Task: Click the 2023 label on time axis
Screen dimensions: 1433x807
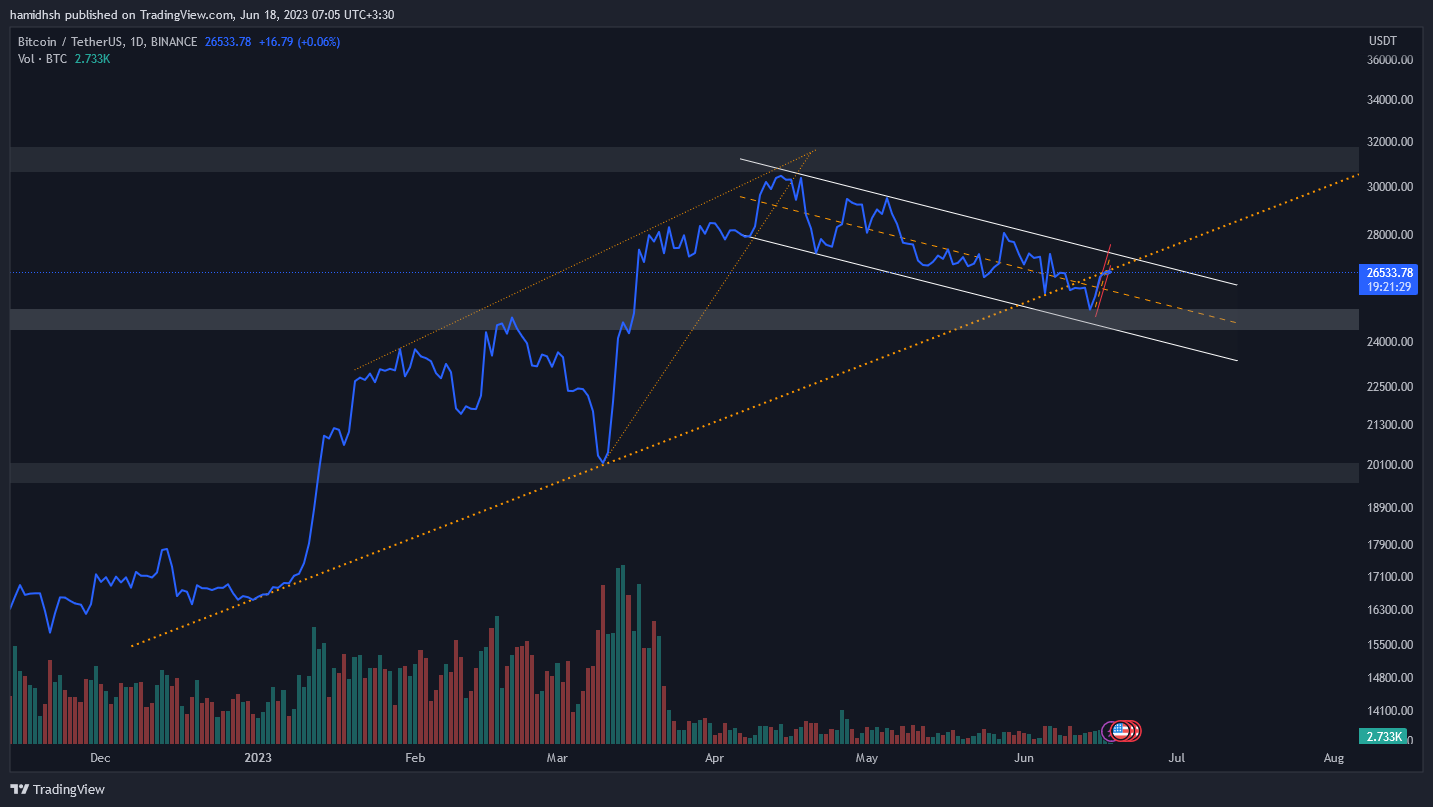Action: (259, 759)
